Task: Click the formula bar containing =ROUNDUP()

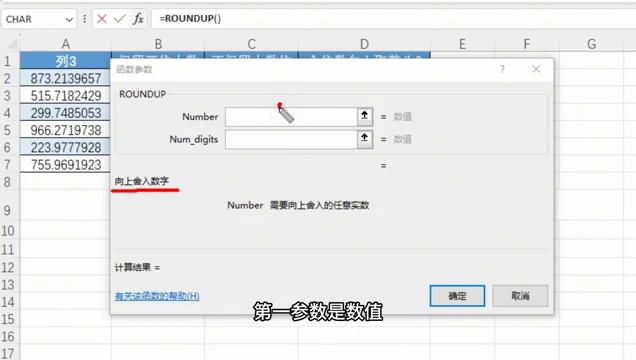Action: (393, 19)
